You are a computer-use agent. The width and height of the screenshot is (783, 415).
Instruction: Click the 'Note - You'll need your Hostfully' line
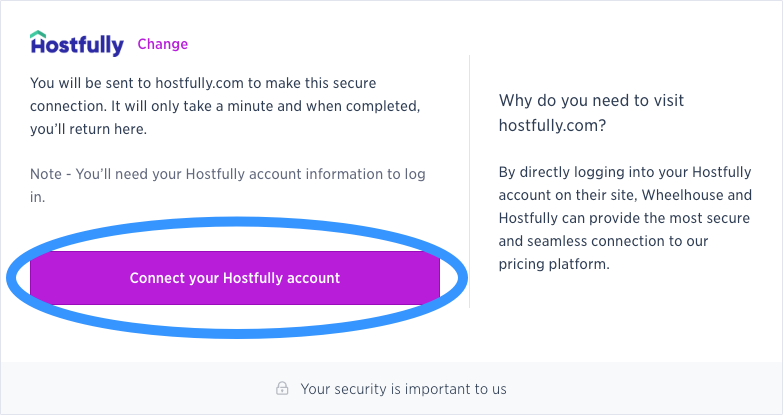point(228,174)
